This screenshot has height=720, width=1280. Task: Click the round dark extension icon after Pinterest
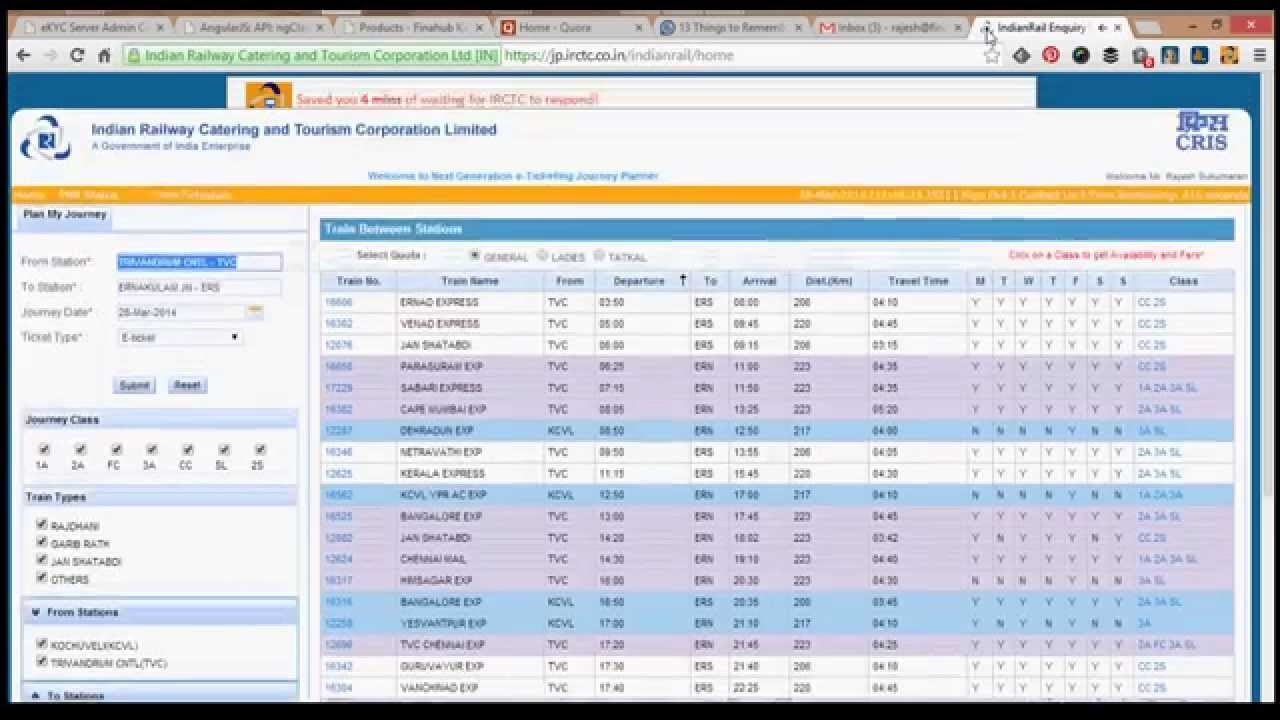(1080, 56)
